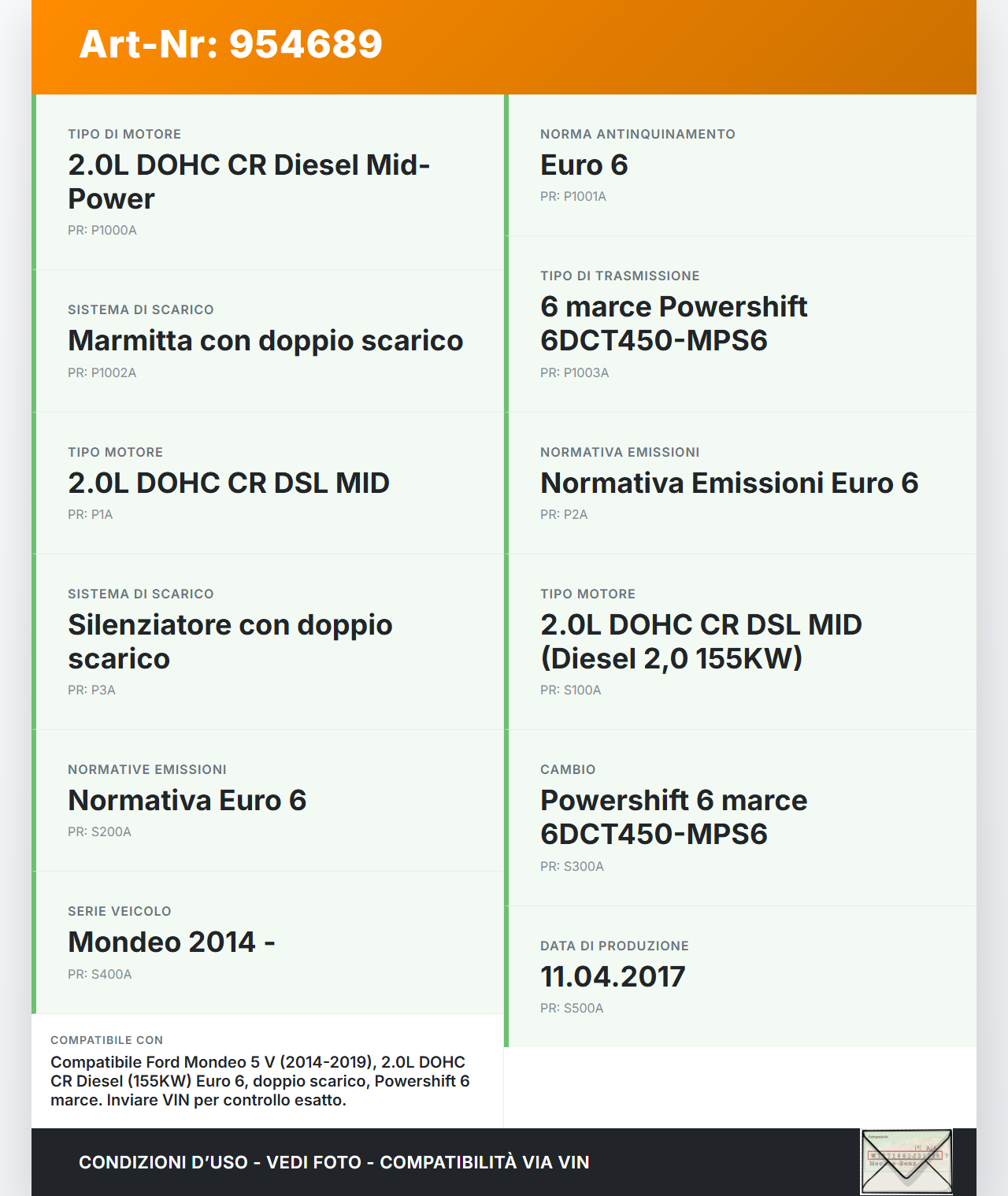
Task: Click PR code P1003A
Action: click(x=575, y=372)
